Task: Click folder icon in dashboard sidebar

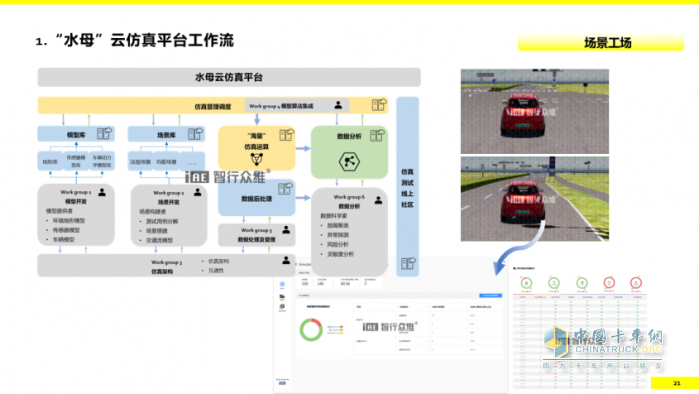Action: (282, 296)
